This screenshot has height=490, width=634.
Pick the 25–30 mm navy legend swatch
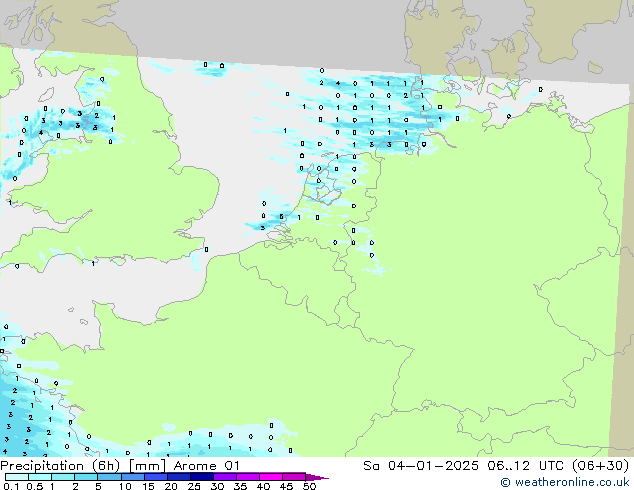point(201,477)
